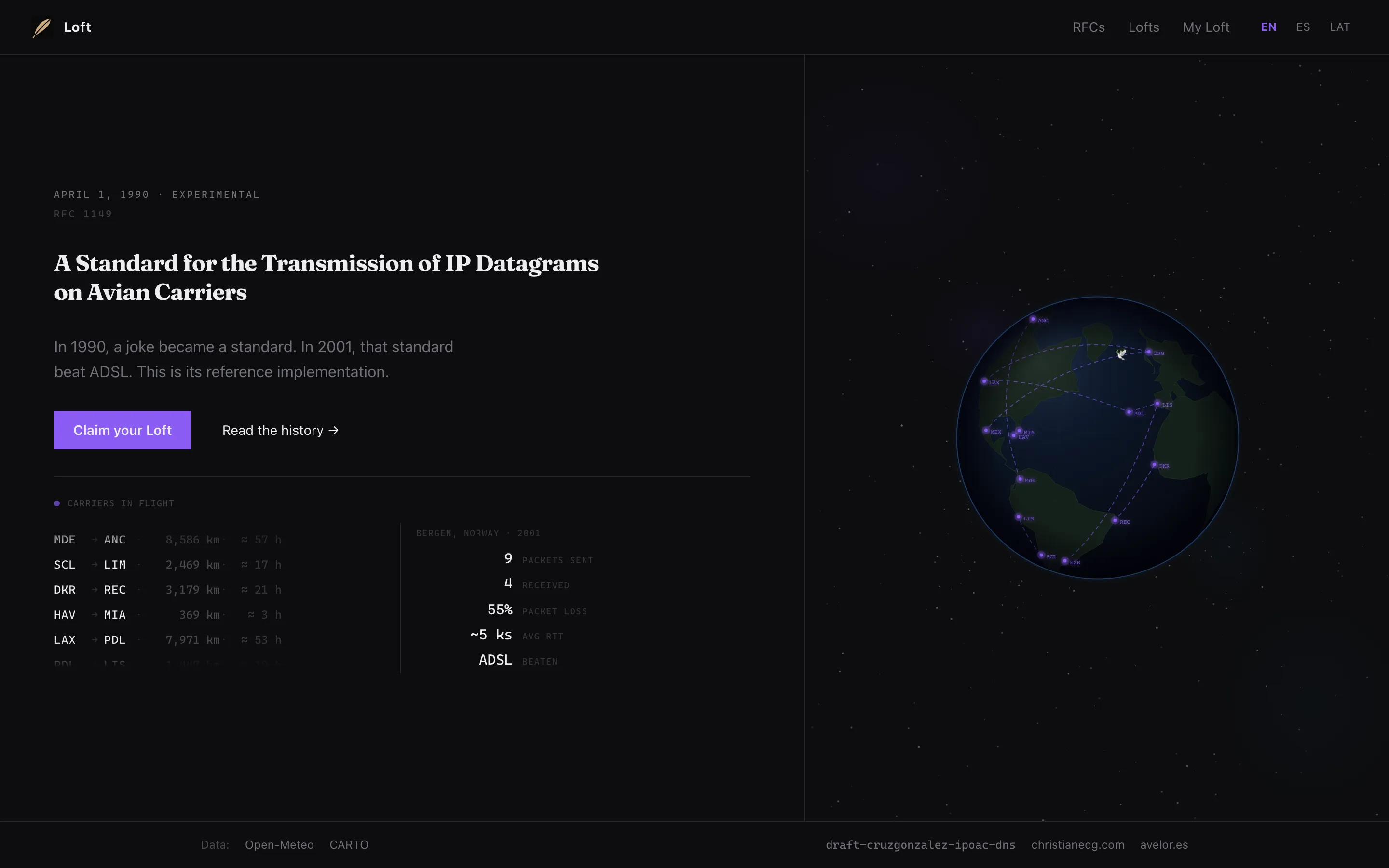Visit christianecg.com footer link

pos(1077,844)
